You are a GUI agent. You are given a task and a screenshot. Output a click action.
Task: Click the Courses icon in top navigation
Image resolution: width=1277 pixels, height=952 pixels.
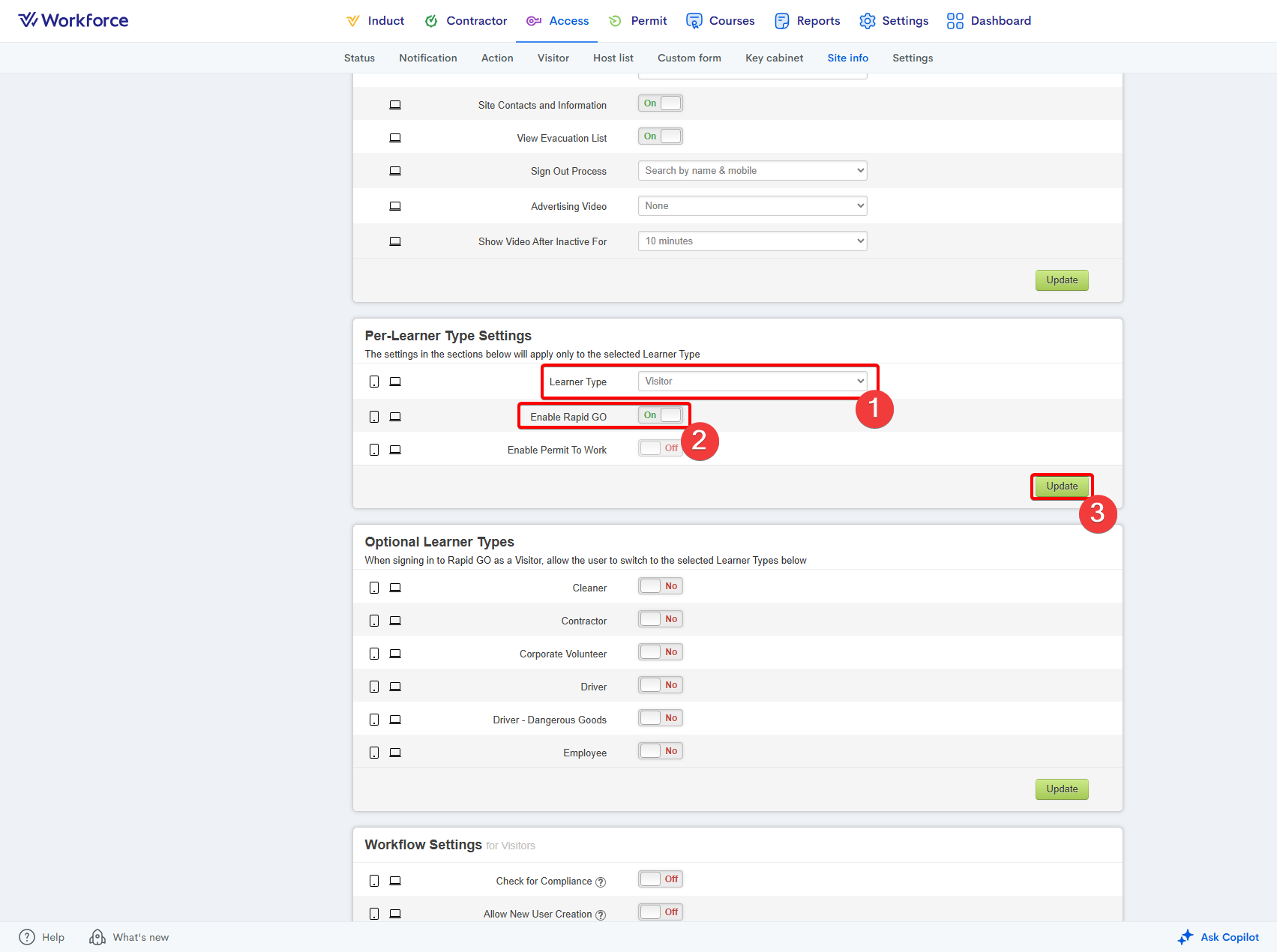pos(694,21)
